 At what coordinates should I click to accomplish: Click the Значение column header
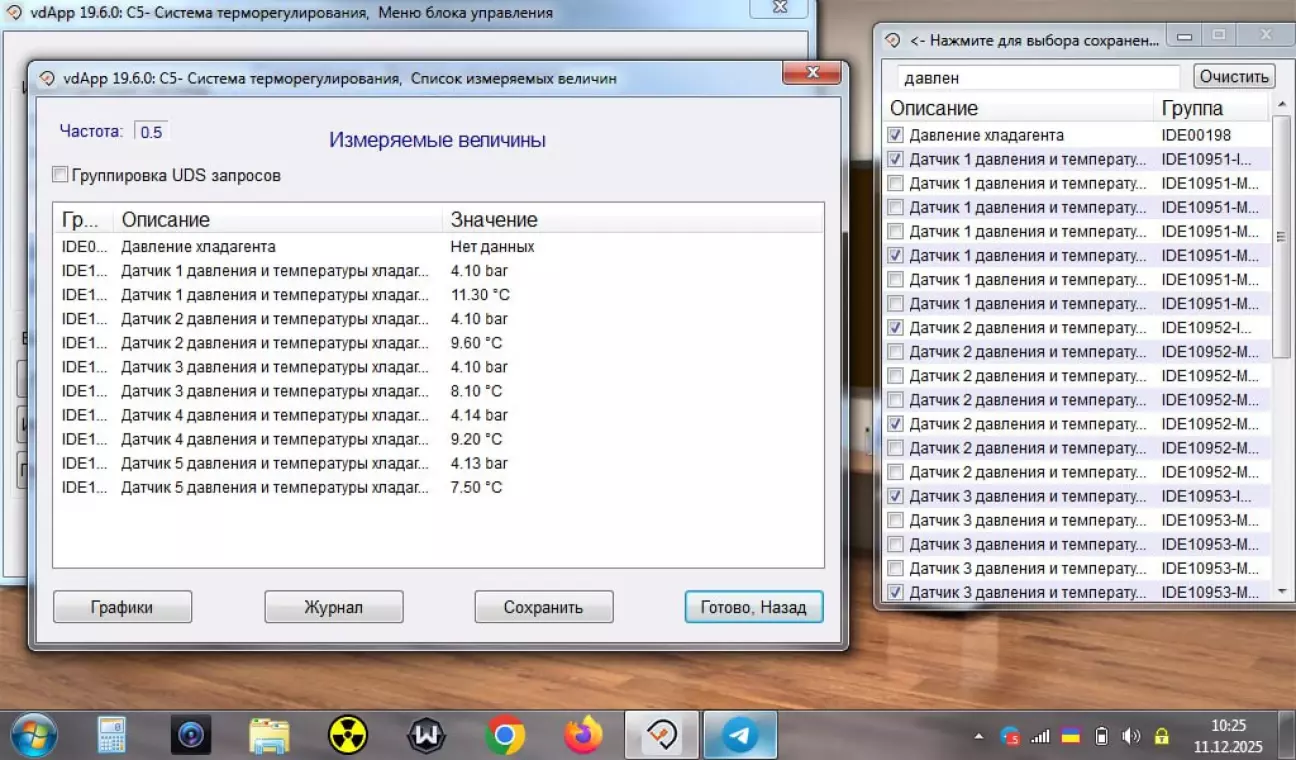pos(494,220)
